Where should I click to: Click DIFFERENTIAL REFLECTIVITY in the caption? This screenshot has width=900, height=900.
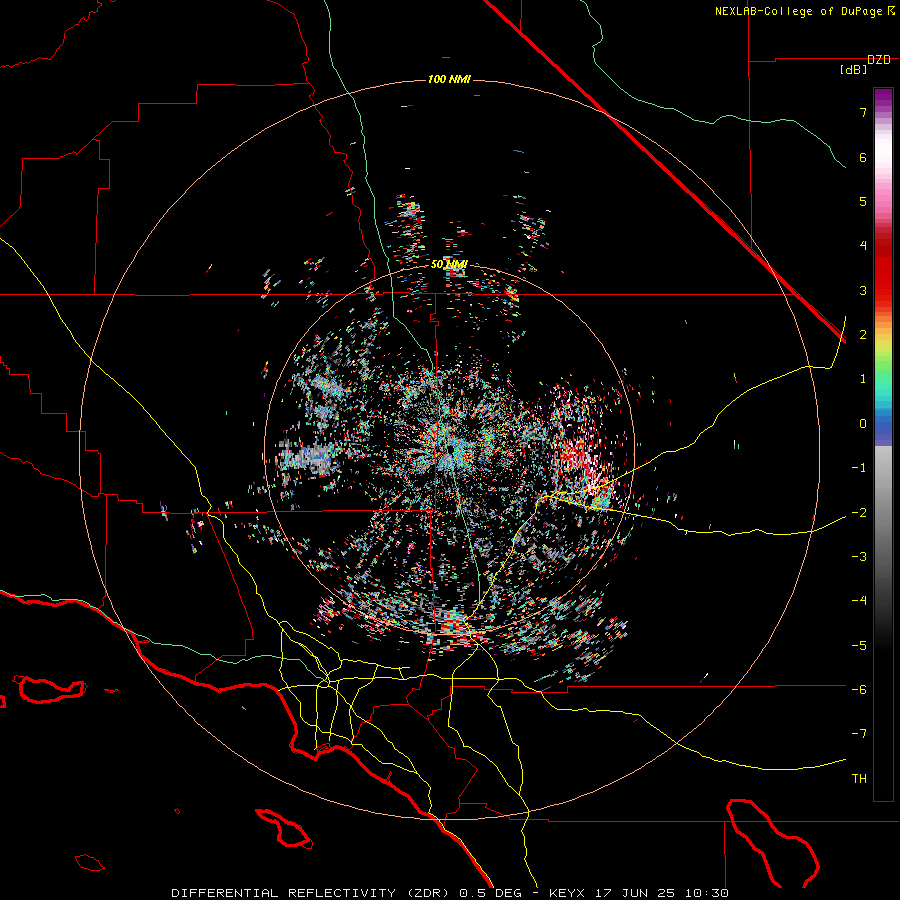click(283, 893)
